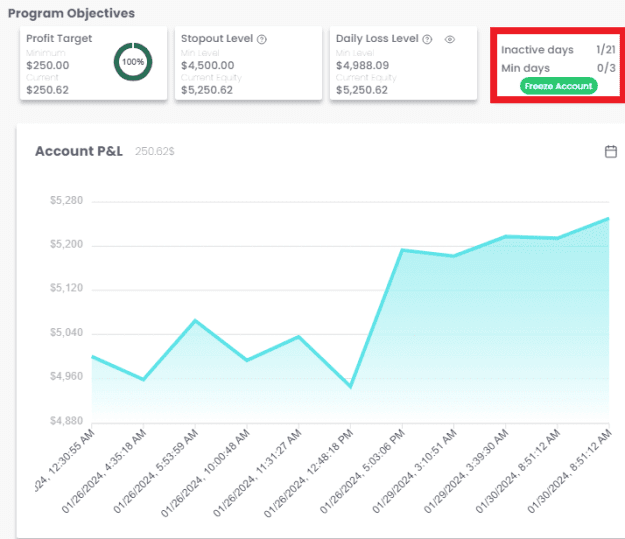The image size is (625, 539).
Task: Click the Stopout Level card title
Action: coord(217,39)
